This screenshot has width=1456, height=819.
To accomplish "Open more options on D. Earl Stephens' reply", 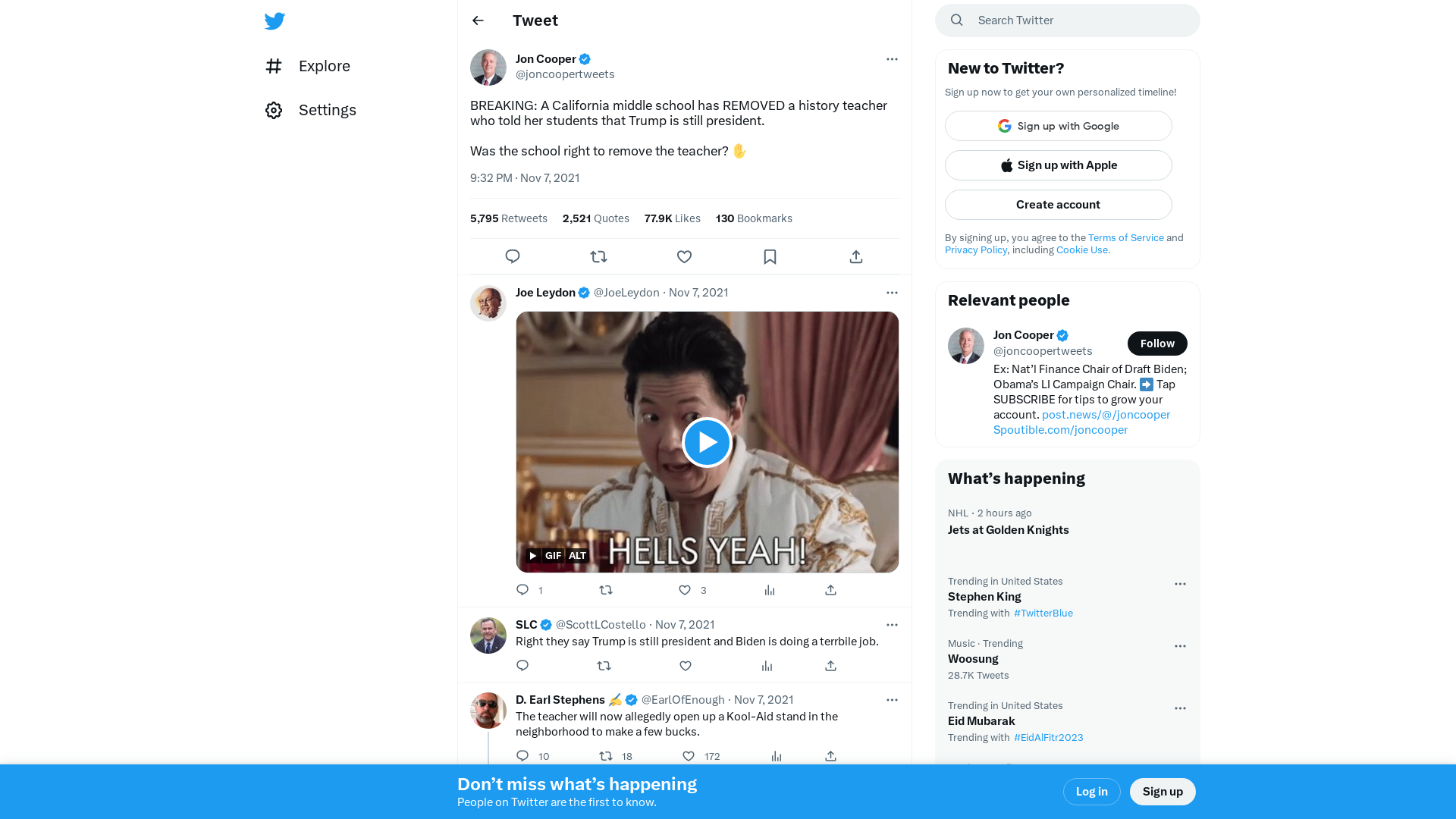I will click(892, 700).
